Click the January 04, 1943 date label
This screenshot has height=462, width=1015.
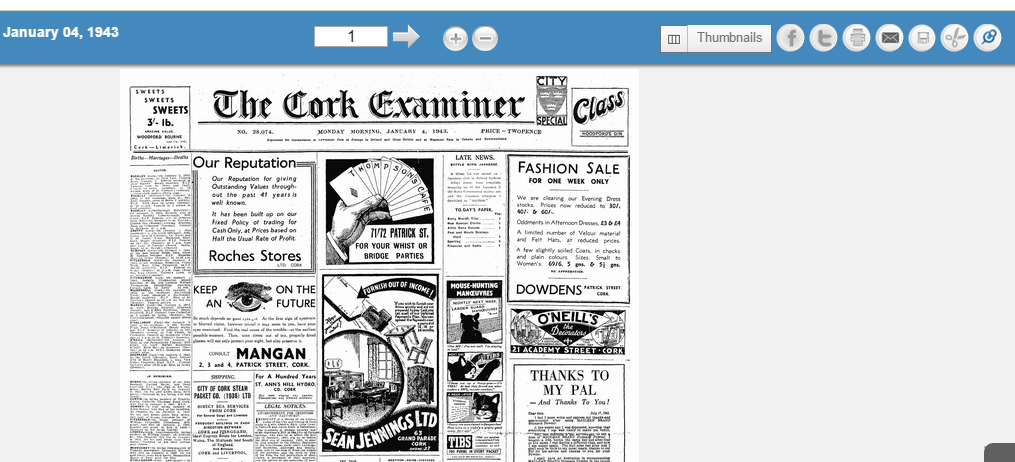(x=61, y=32)
